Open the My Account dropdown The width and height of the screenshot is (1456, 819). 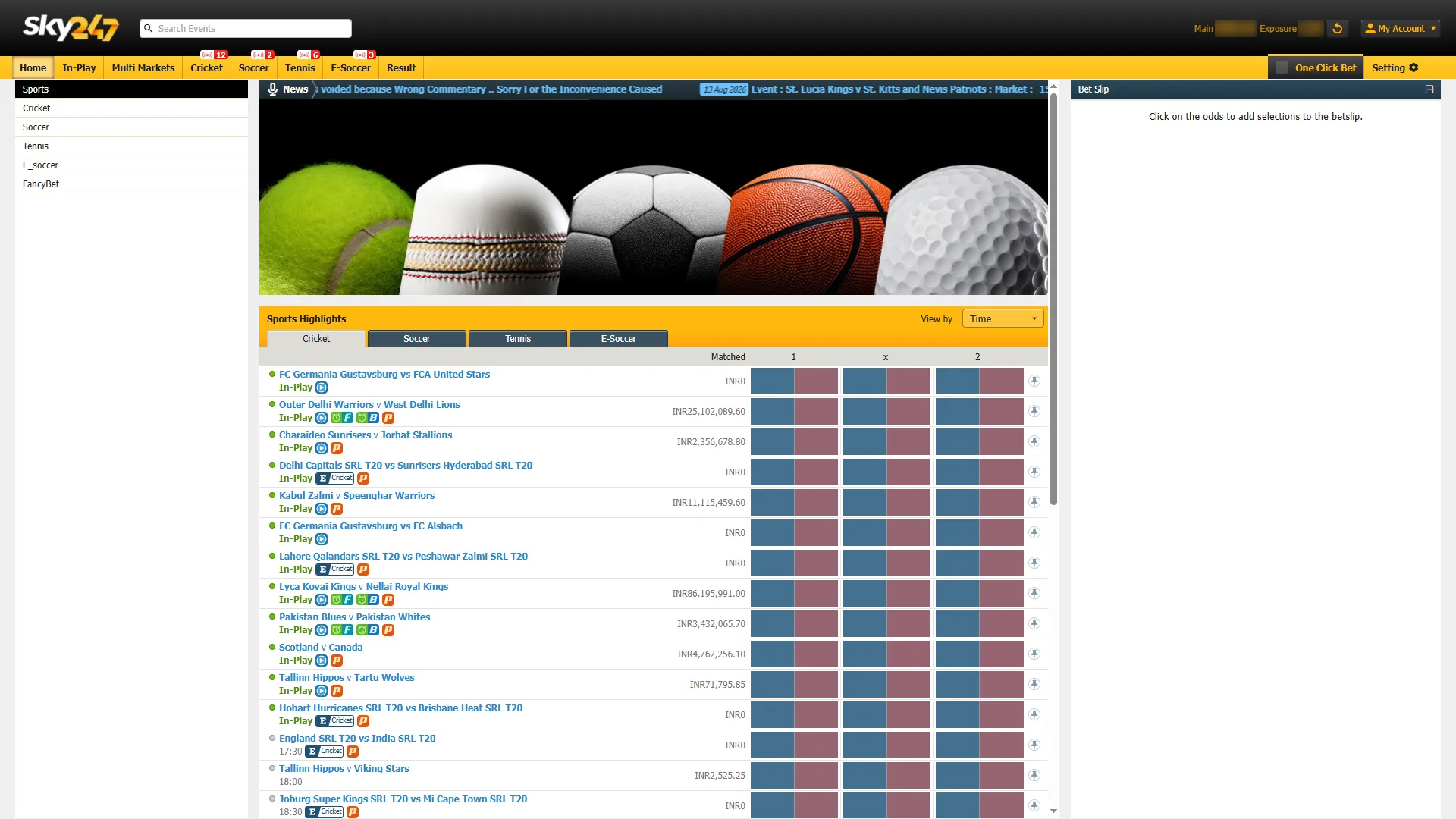point(1400,29)
